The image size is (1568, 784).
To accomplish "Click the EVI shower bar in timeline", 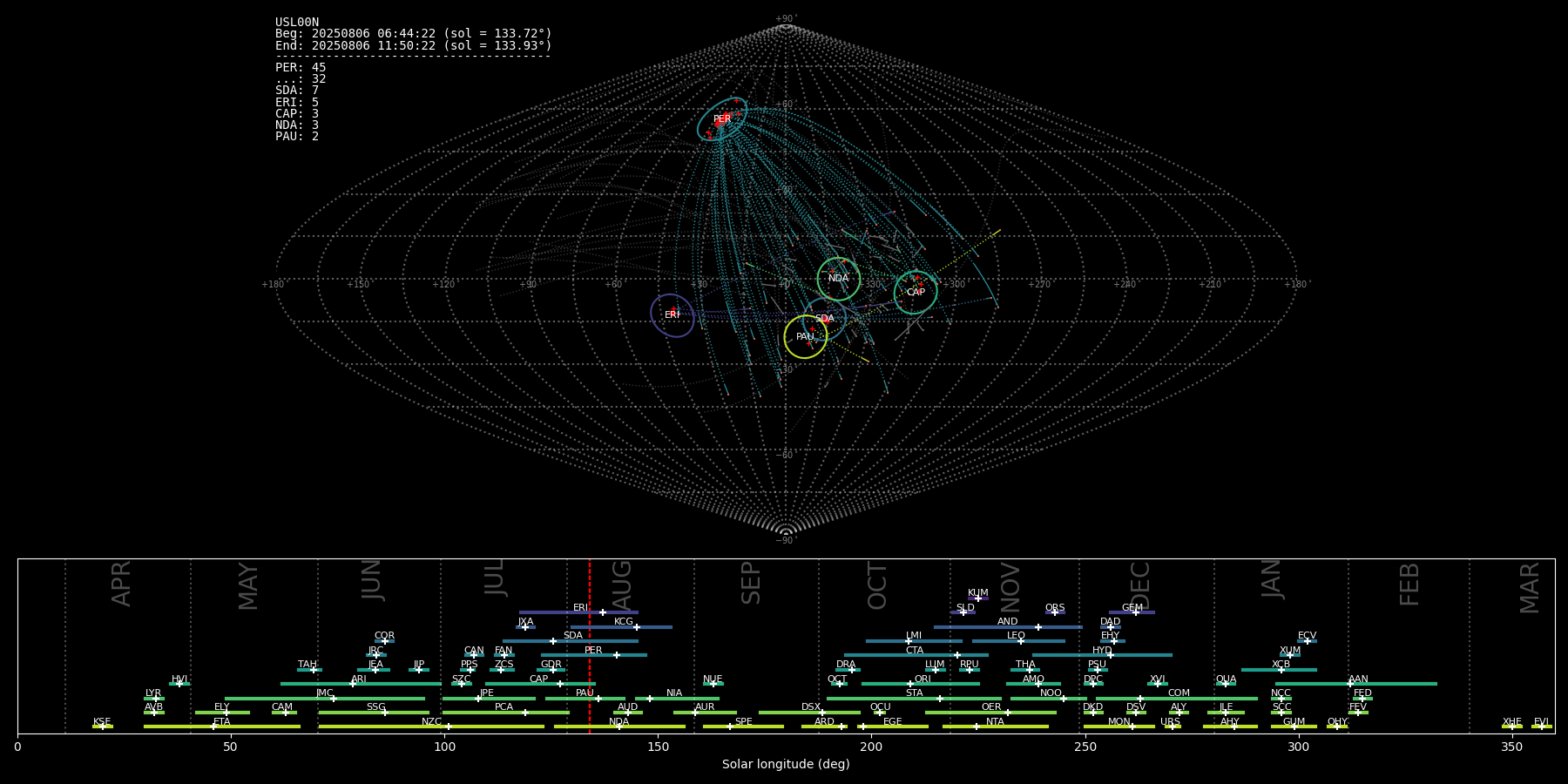I will 1542,727.
